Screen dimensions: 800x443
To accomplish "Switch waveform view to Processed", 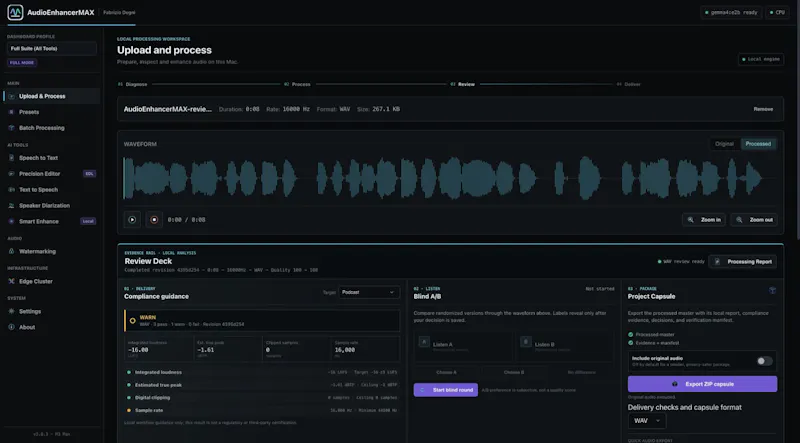I will pyautogui.click(x=758, y=144).
